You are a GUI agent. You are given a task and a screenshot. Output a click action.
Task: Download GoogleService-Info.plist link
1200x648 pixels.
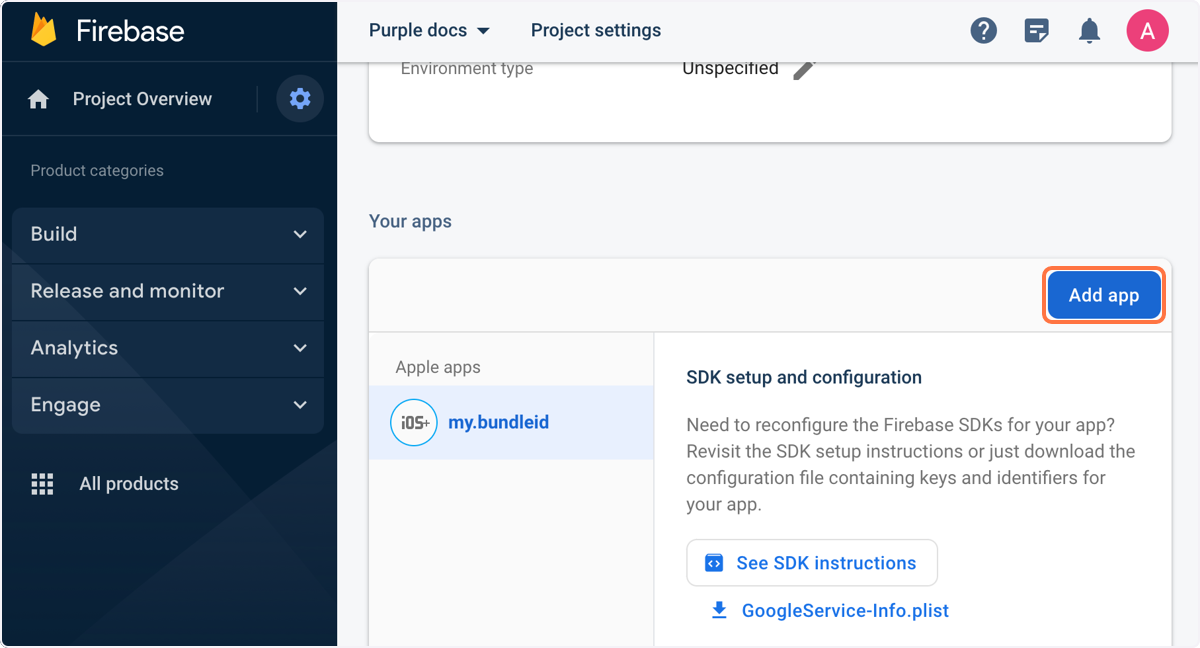[x=845, y=610]
